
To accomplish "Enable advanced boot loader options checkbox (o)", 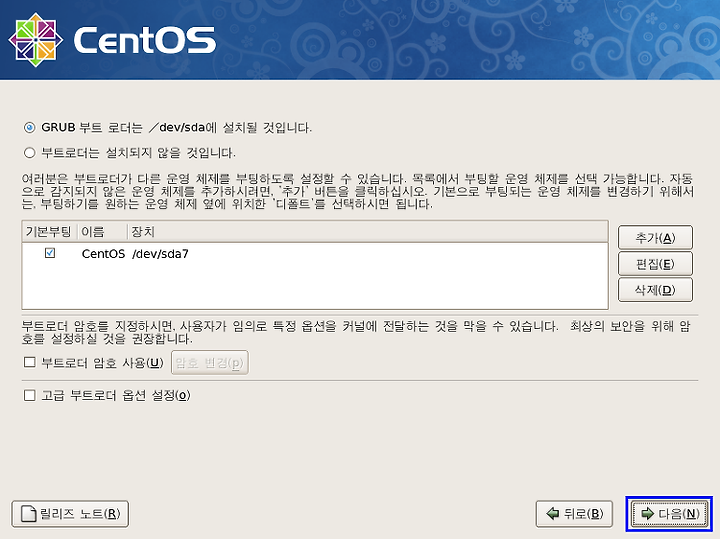I will (29, 395).
